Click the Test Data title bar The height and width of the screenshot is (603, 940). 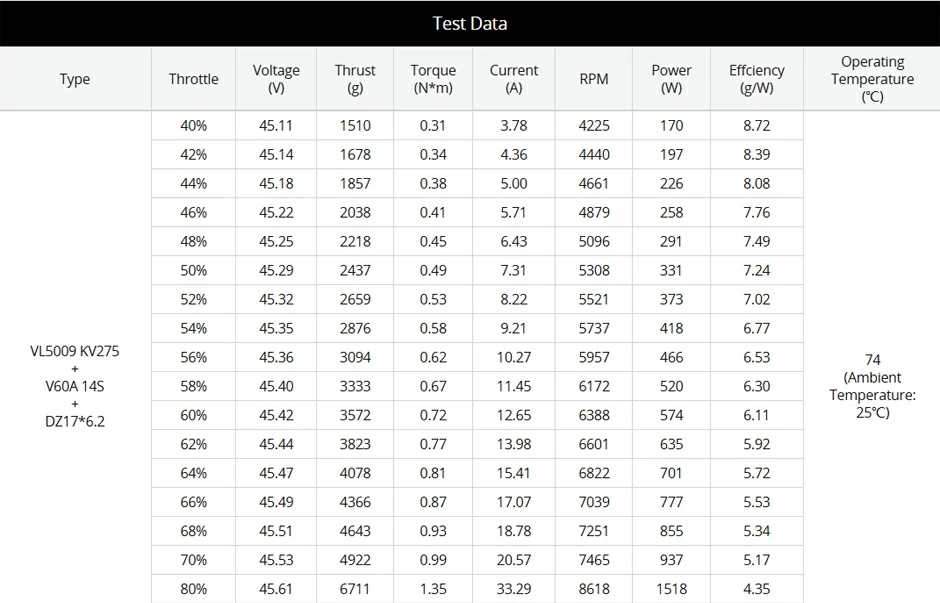470,23
